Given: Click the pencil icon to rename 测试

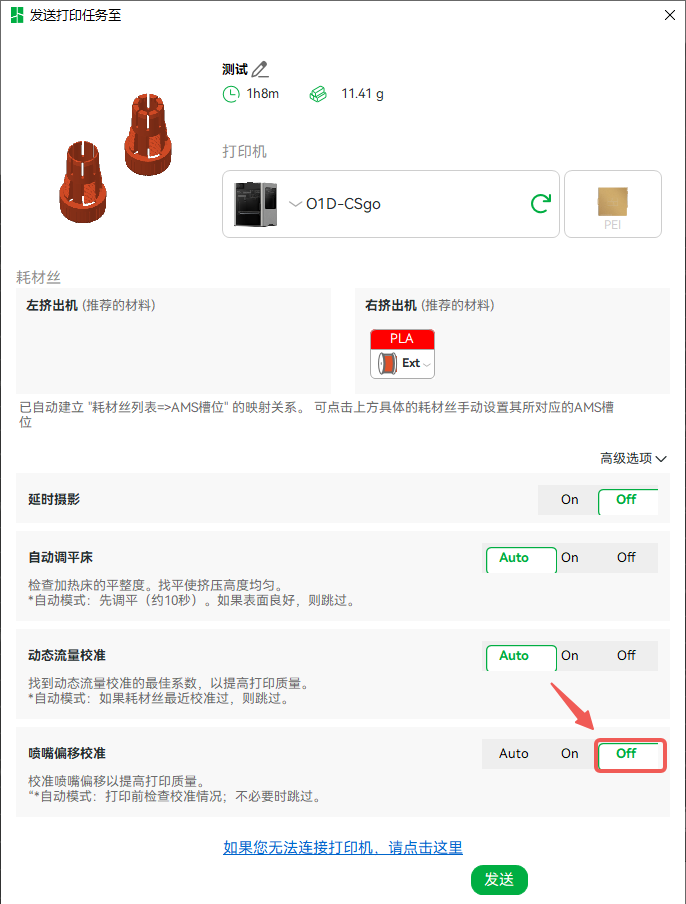Looking at the screenshot, I should 261,69.
